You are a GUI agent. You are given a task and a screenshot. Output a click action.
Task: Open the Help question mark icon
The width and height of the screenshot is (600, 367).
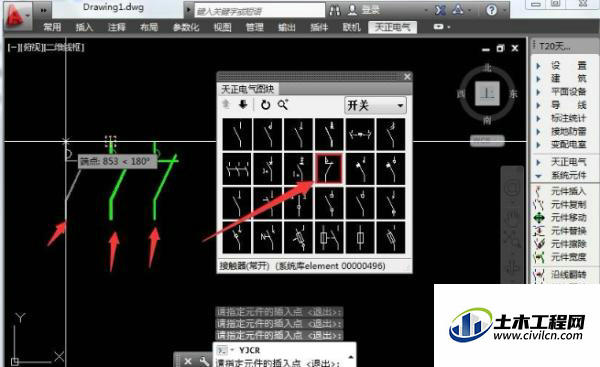(491, 10)
